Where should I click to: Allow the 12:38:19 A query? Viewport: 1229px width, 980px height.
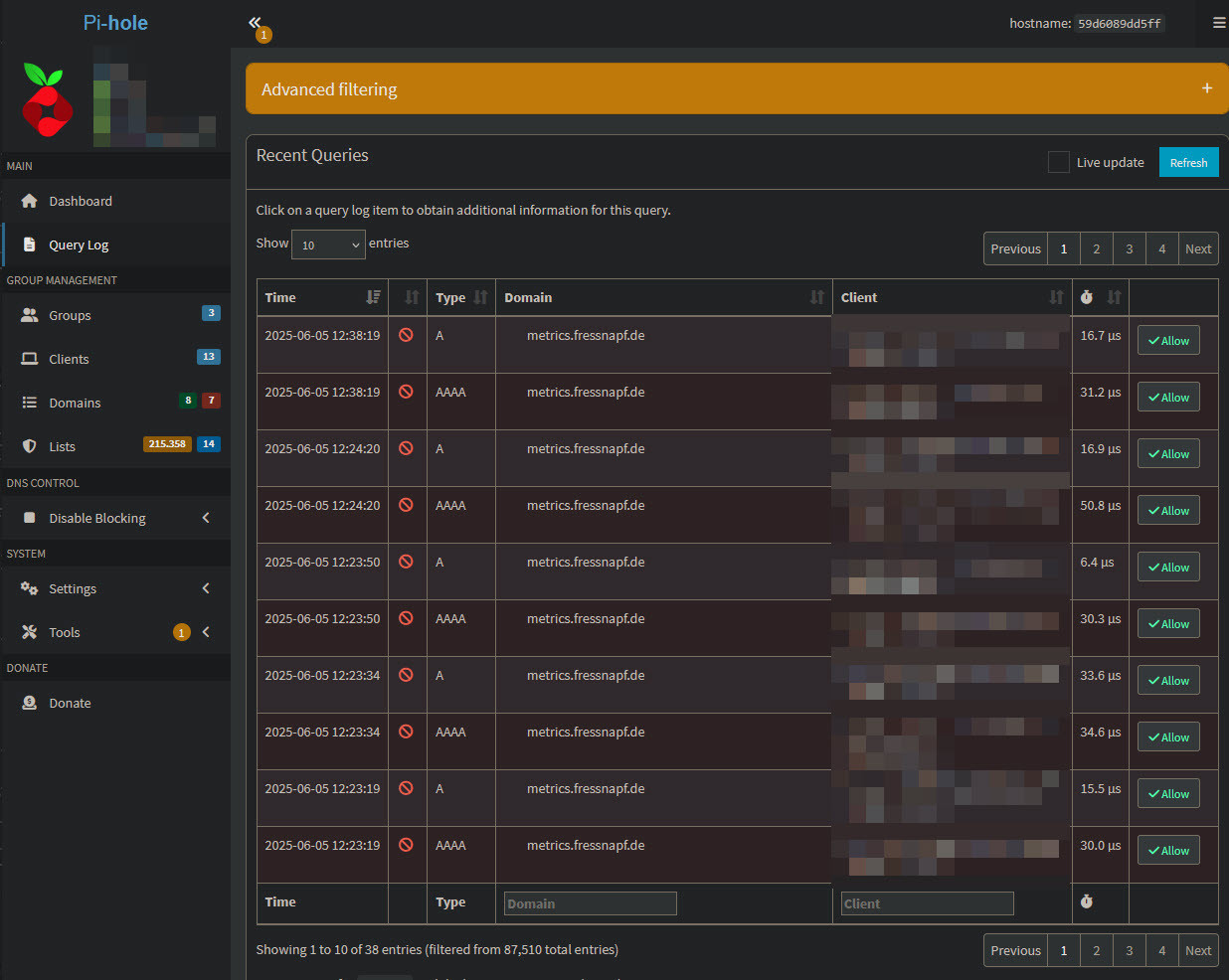pos(1168,341)
